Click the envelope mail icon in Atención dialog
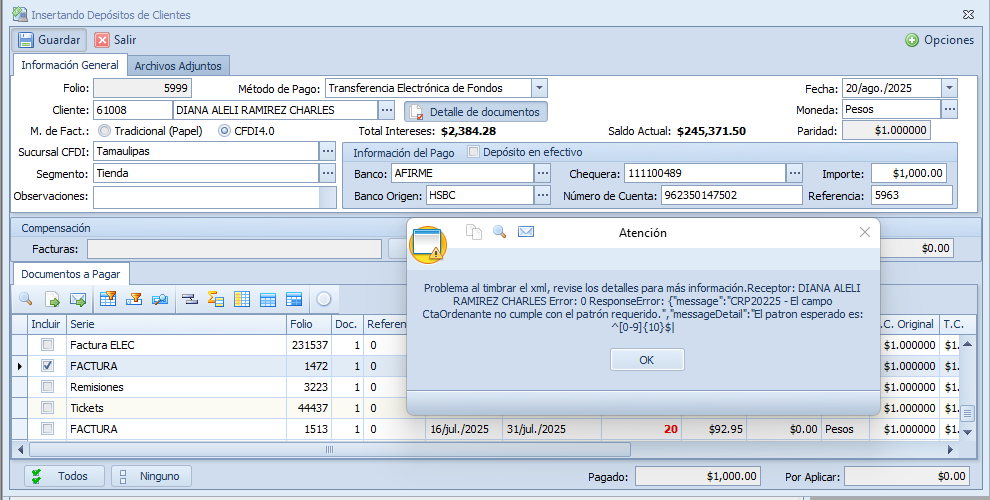This screenshot has width=990, height=500. [526, 232]
